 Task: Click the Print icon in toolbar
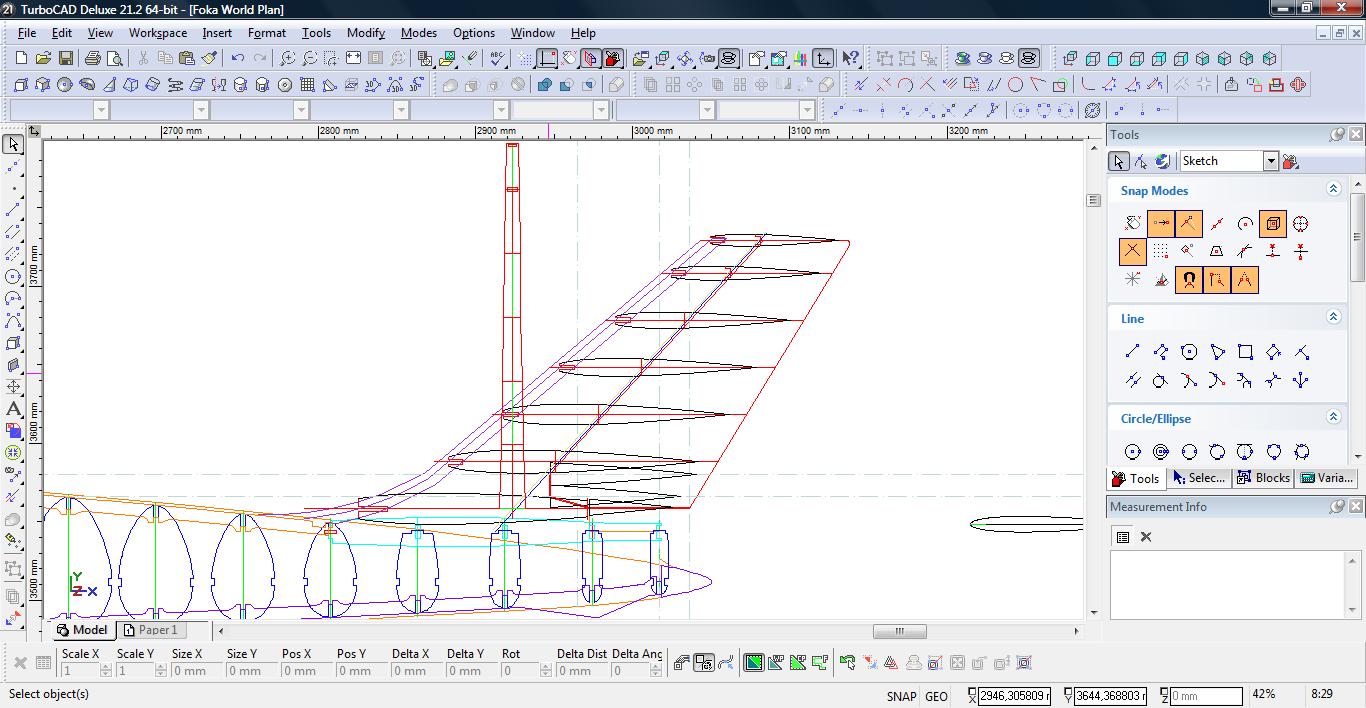click(93, 59)
